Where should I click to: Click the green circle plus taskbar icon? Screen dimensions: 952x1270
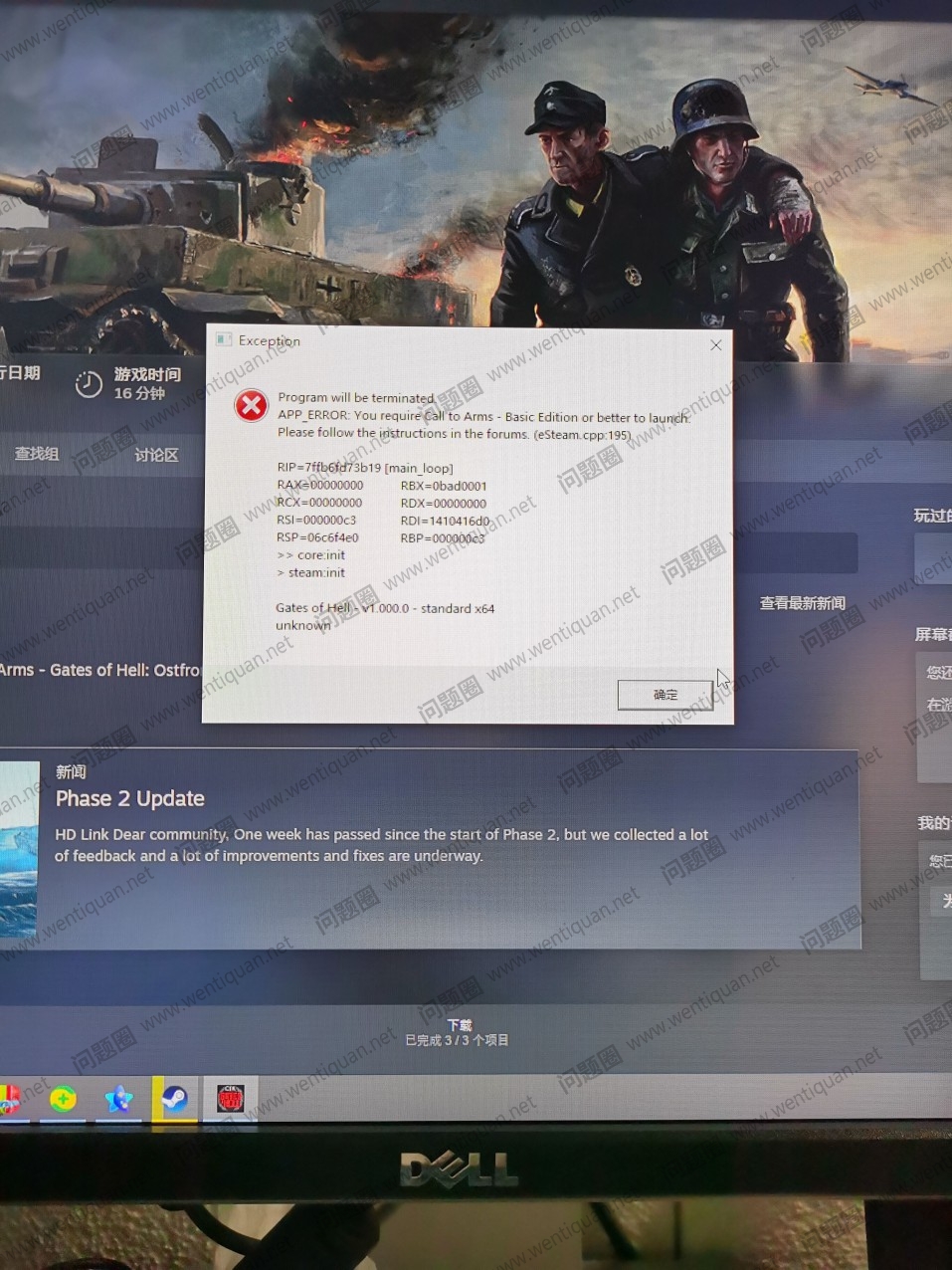[x=63, y=1100]
